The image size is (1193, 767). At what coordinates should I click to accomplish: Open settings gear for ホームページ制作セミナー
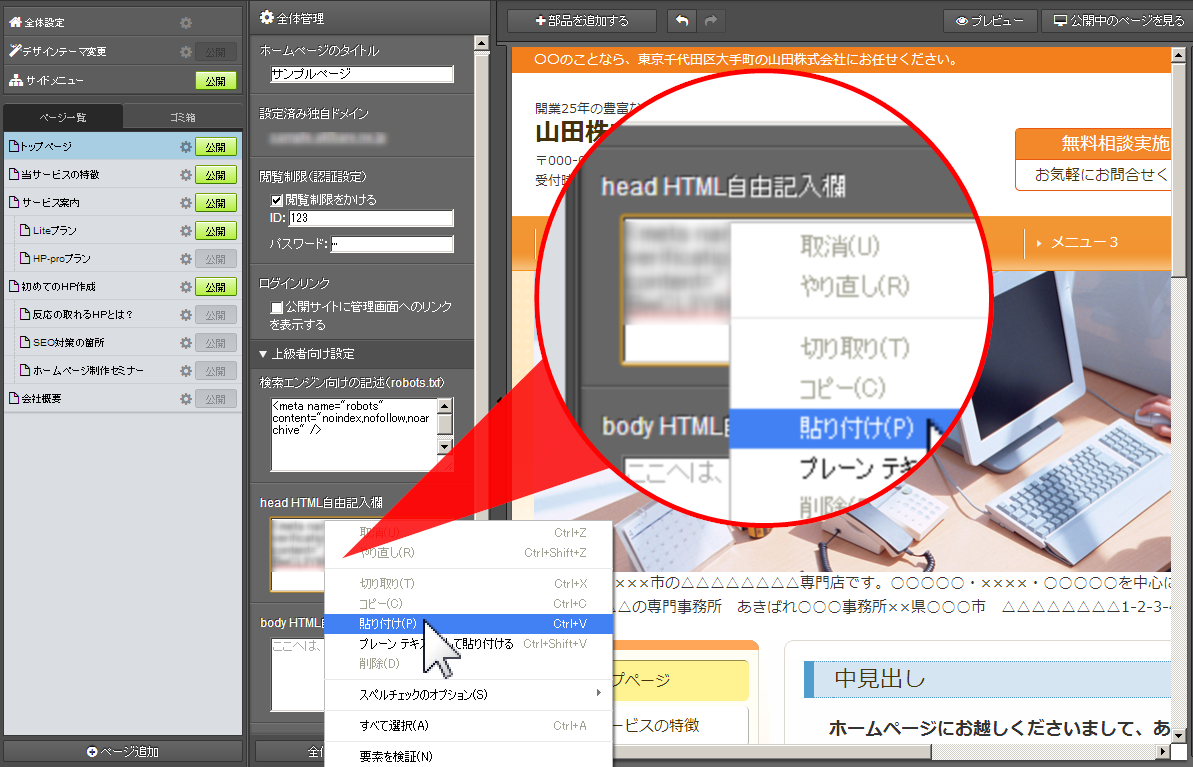(186, 371)
